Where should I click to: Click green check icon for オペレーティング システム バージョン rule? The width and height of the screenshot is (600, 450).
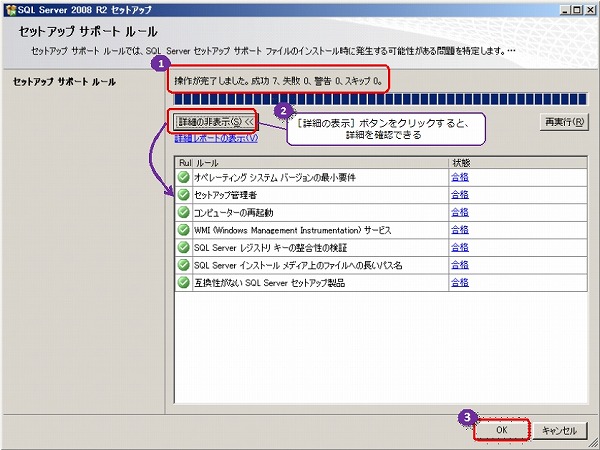(x=184, y=177)
